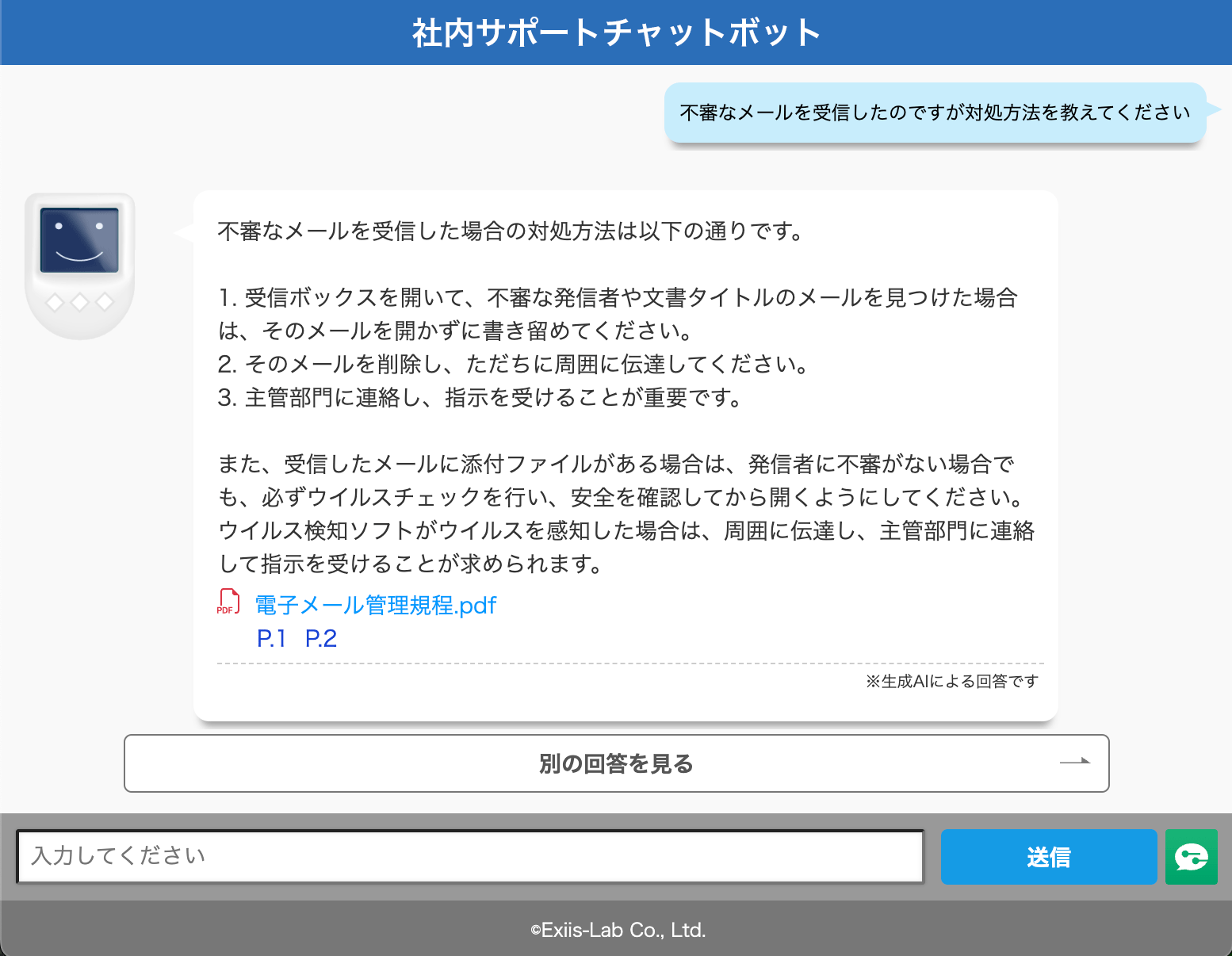1232x956 pixels.
Task: Click step 3 text about 主管部門 contact
Action: coord(480,398)
